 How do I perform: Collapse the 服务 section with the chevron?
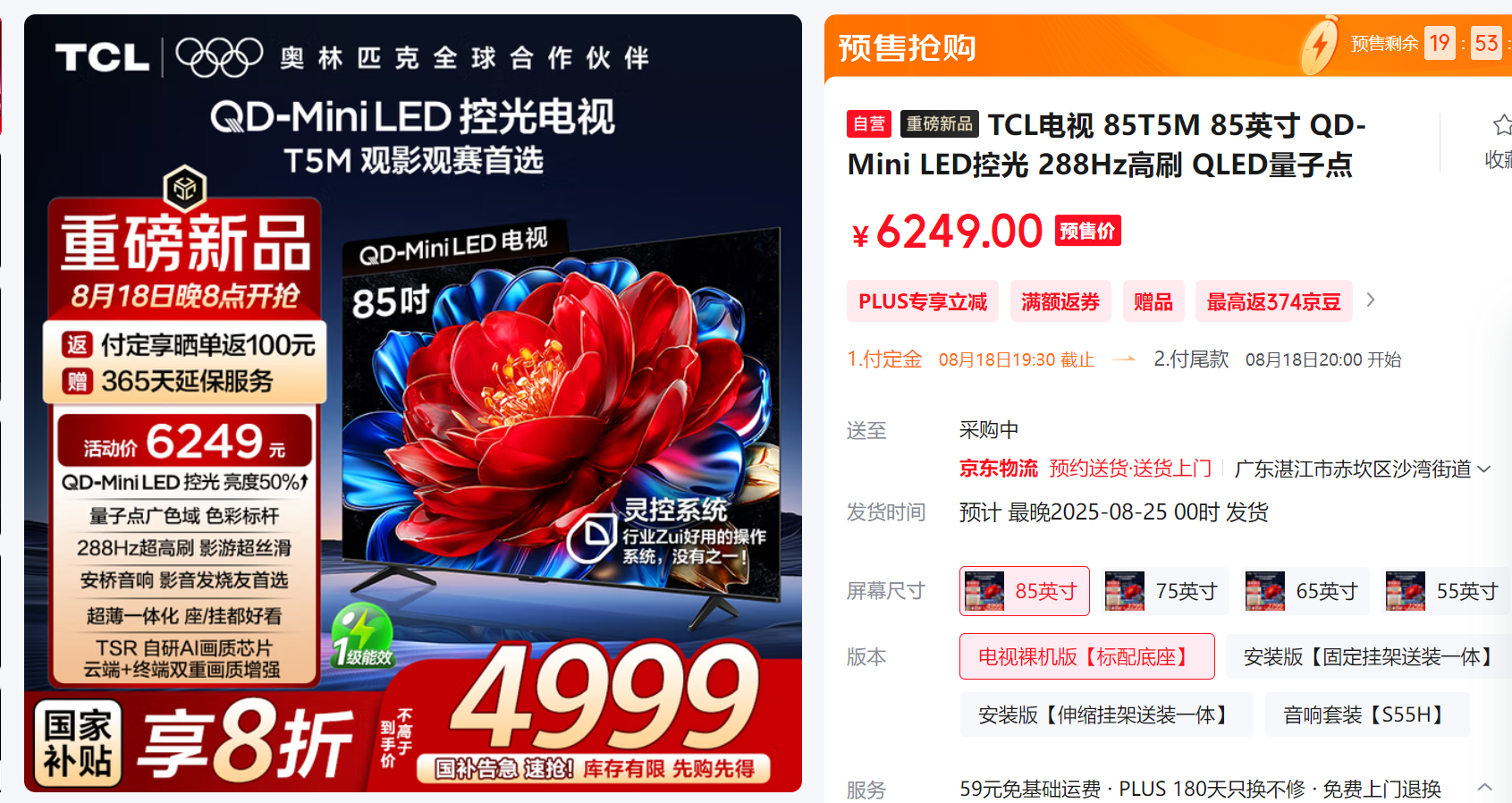(x=1485, y=787)
